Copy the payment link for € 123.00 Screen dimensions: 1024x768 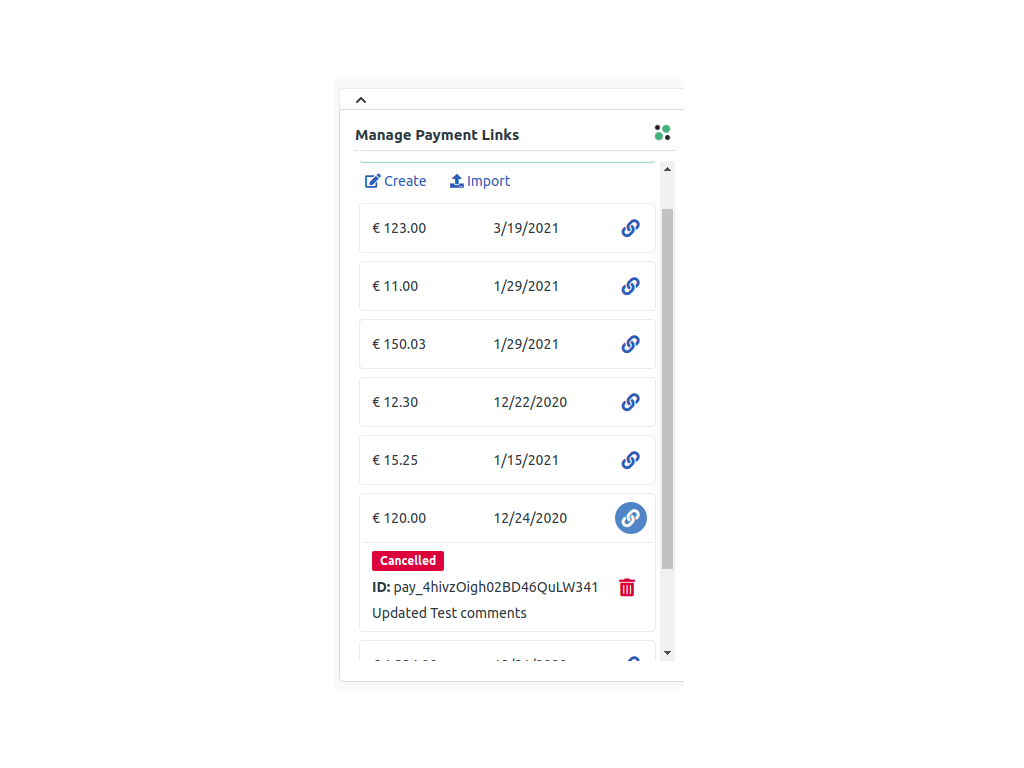click(630, 228)
